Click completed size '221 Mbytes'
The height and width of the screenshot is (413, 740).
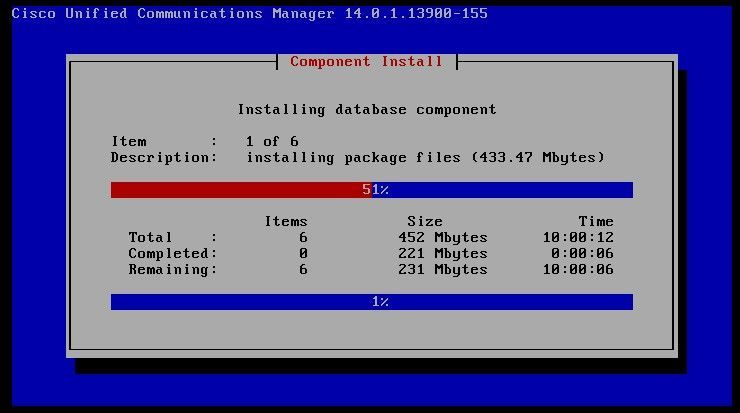pos(443,253)
